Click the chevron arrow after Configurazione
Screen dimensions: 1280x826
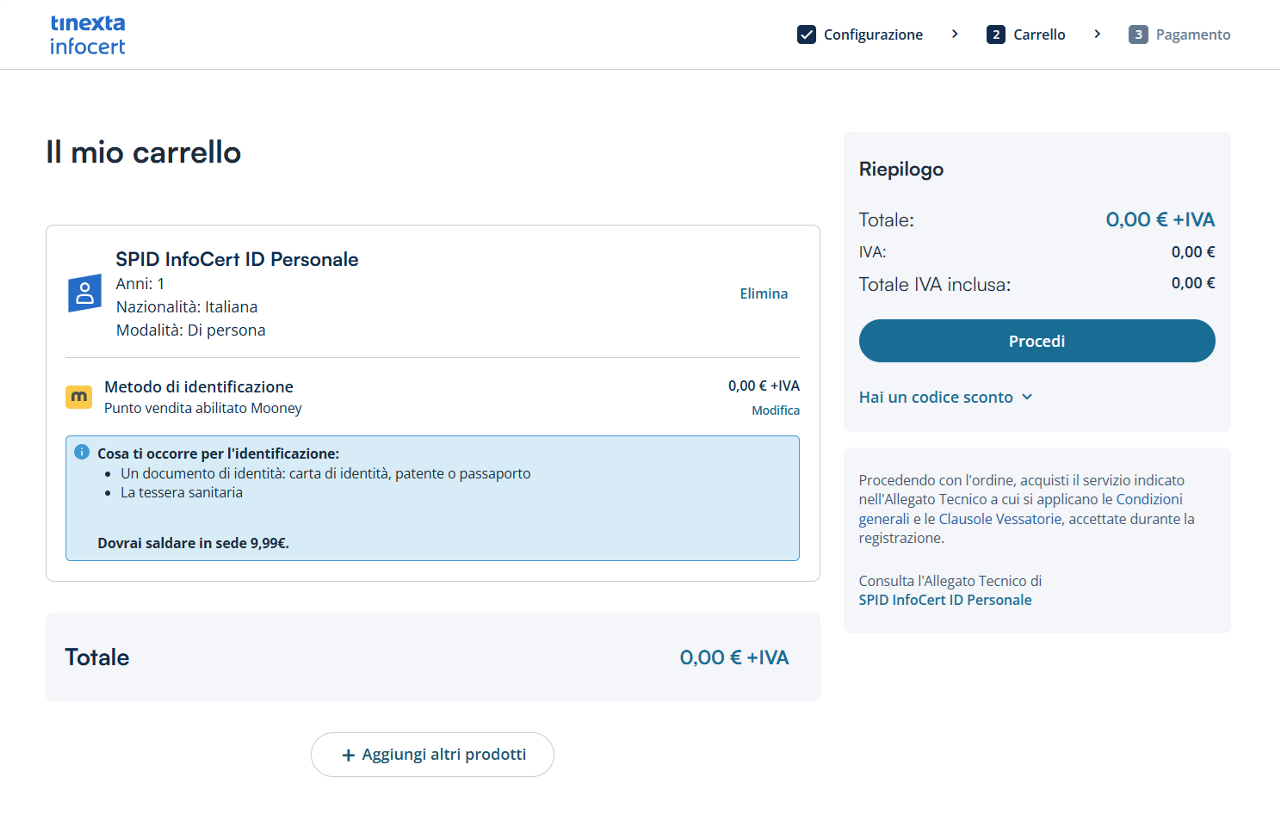coord(955,34)
